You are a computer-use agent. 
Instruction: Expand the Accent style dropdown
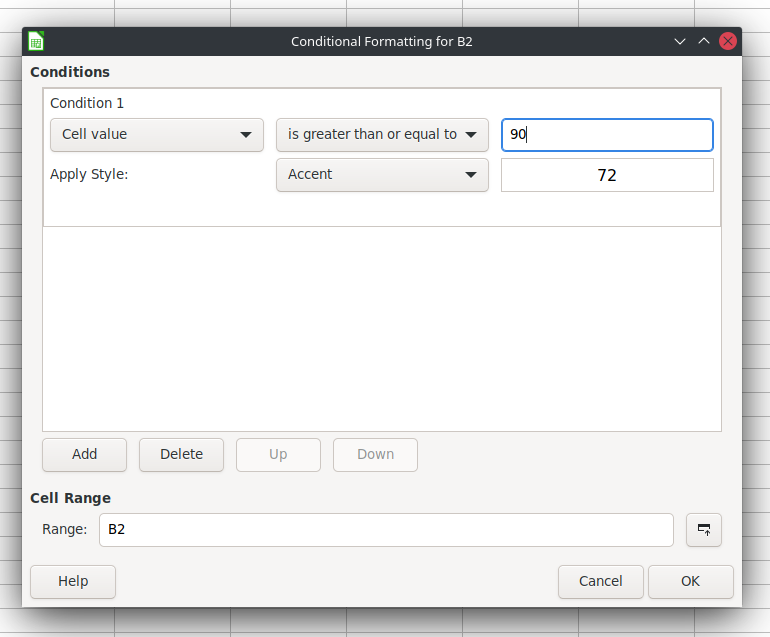(382, 174)
